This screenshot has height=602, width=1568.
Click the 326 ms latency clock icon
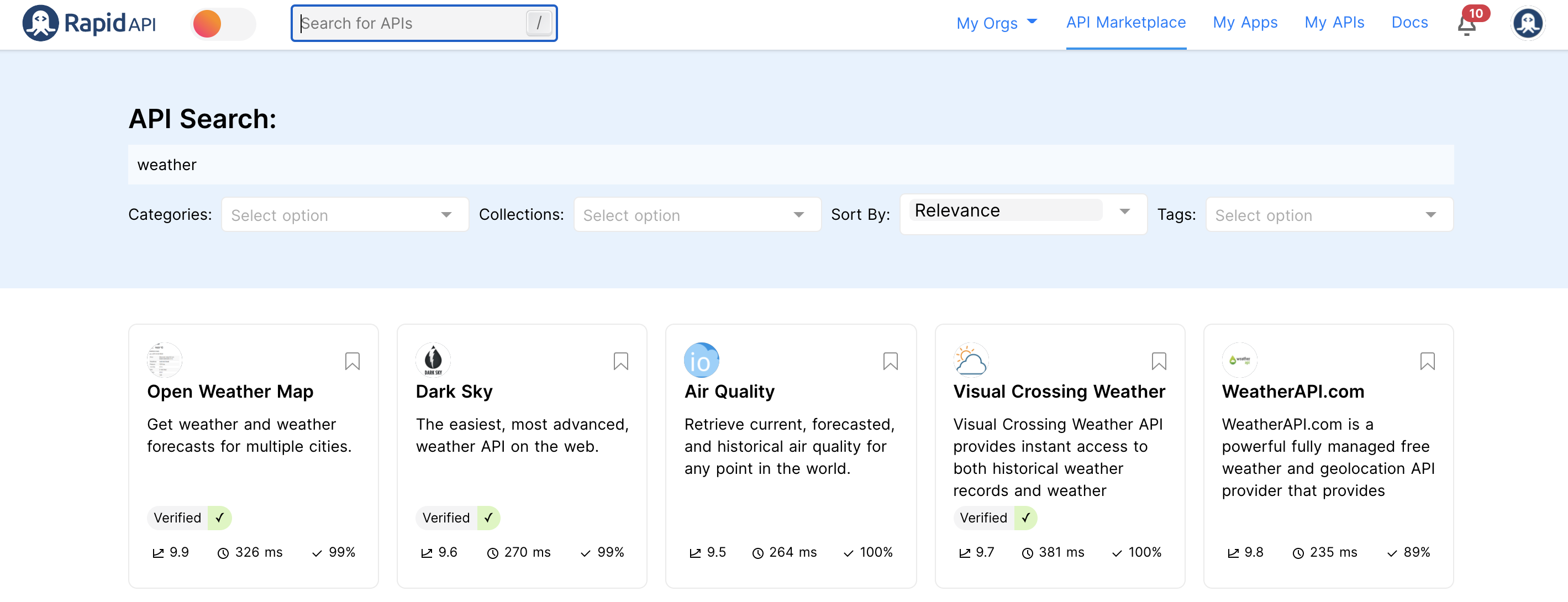tap(223, 553)
